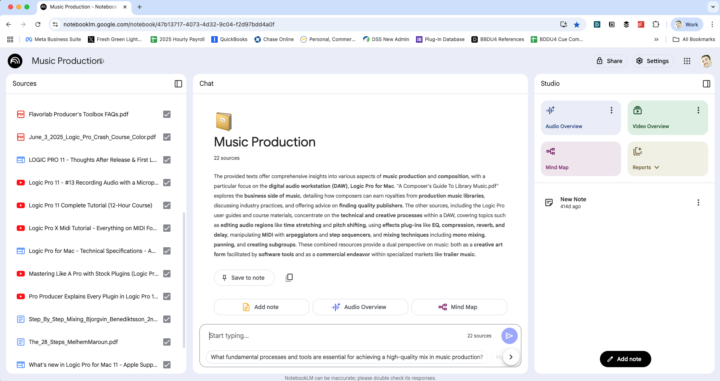Open the NotebookLM home logo
Viewport: 720px width, 381px height.
pos(15,61)
